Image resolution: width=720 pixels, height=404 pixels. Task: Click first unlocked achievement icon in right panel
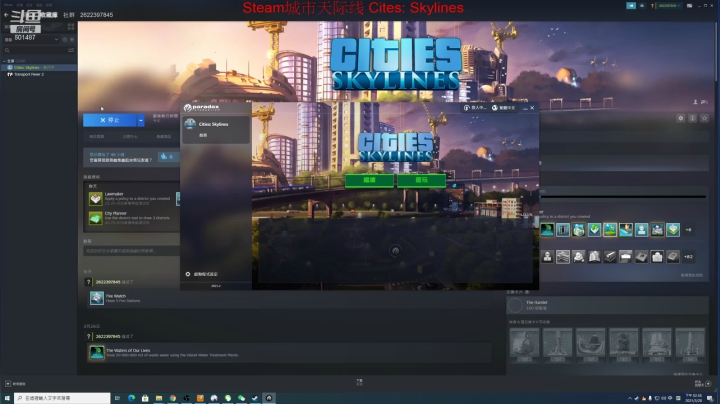547,230
